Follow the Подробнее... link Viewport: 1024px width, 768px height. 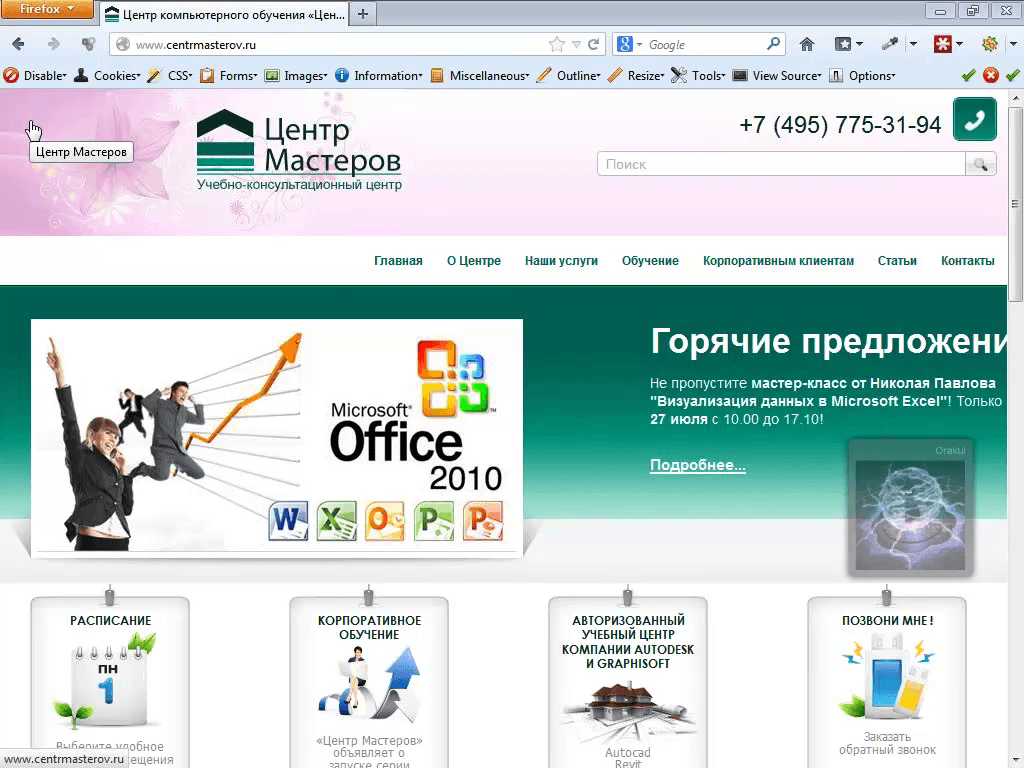click(697, 465)
